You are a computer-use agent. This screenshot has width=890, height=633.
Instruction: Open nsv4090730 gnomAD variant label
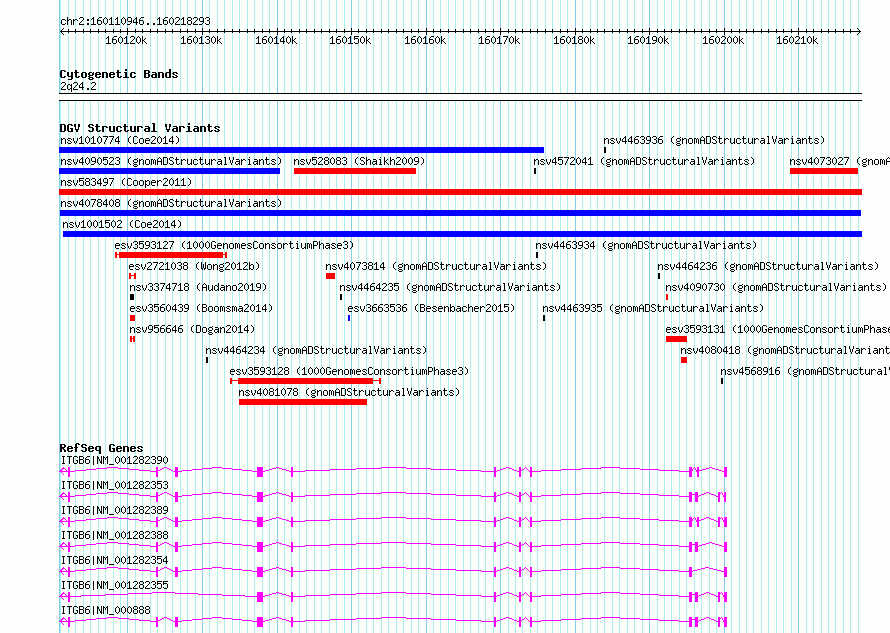coord(776,287)
